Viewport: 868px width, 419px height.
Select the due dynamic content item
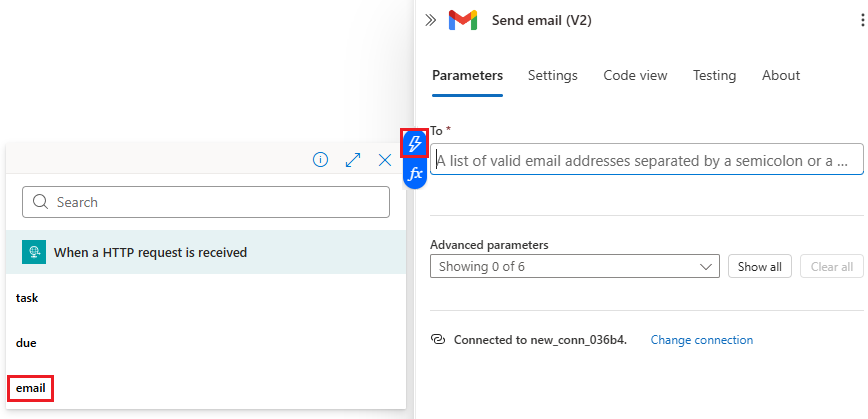[26, 343]
